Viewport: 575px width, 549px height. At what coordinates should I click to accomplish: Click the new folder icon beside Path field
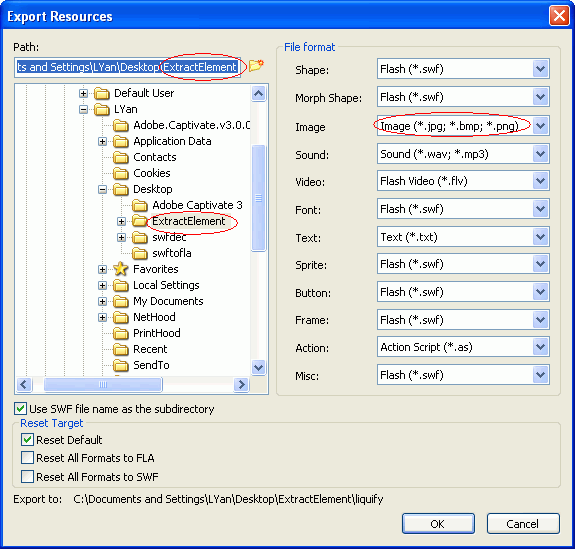(x=256, y=66)
